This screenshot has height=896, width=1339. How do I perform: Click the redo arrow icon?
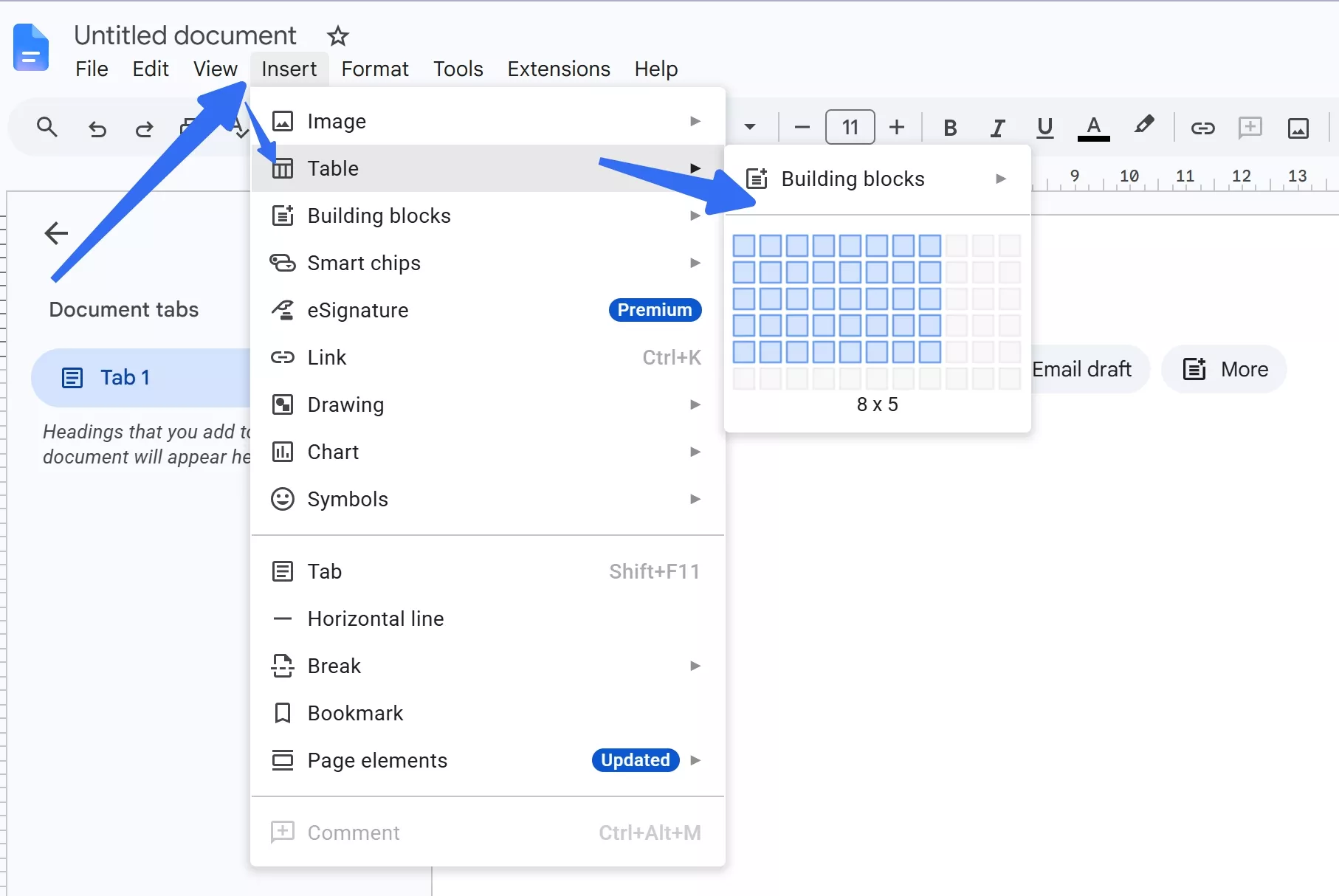[144, 128]
